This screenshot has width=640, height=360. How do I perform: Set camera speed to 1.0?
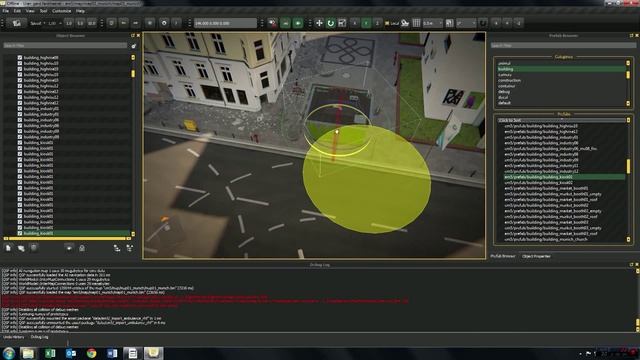[x=69, y=23]
